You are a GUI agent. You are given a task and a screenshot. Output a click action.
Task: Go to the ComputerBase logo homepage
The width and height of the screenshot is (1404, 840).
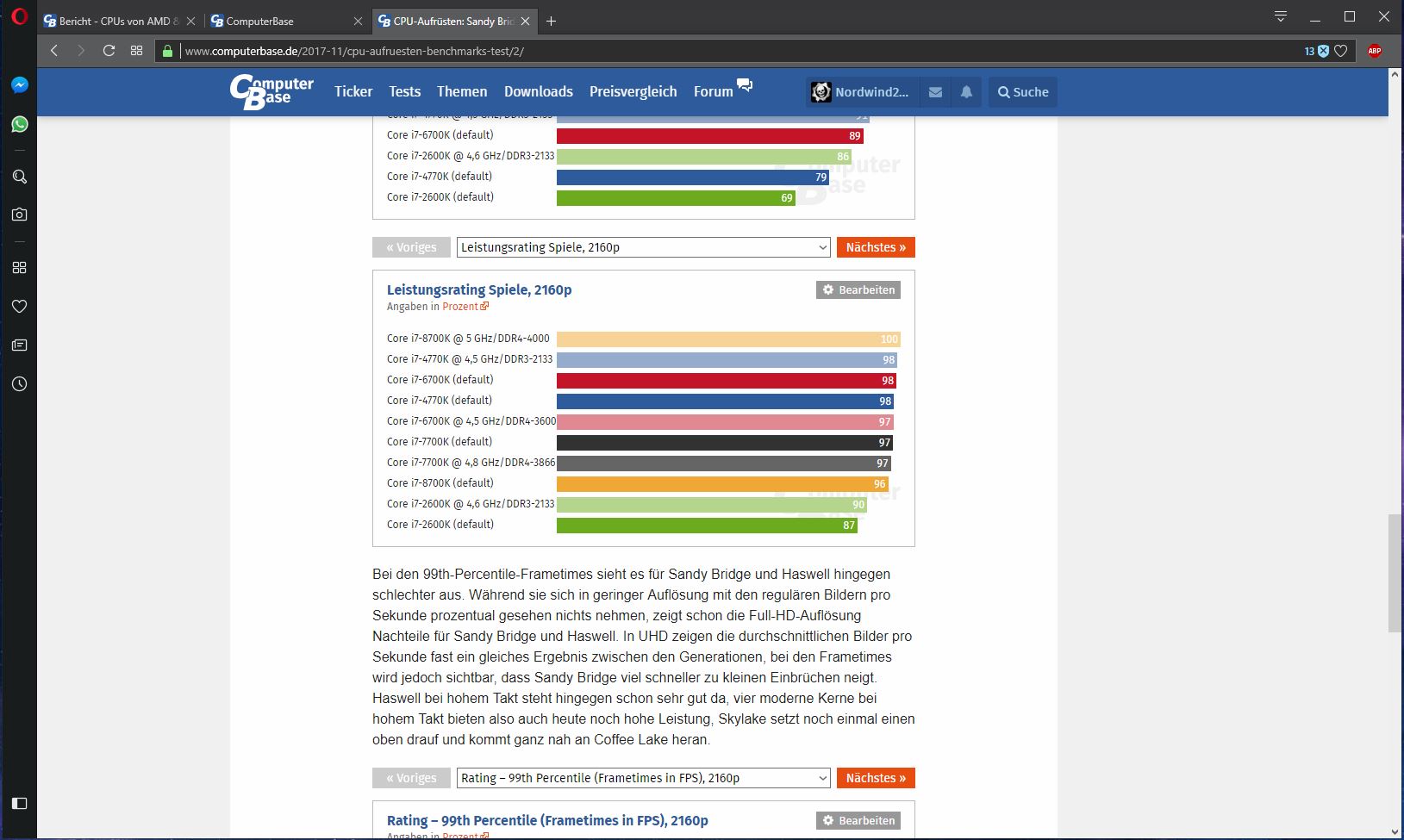(x=271, y=92)
